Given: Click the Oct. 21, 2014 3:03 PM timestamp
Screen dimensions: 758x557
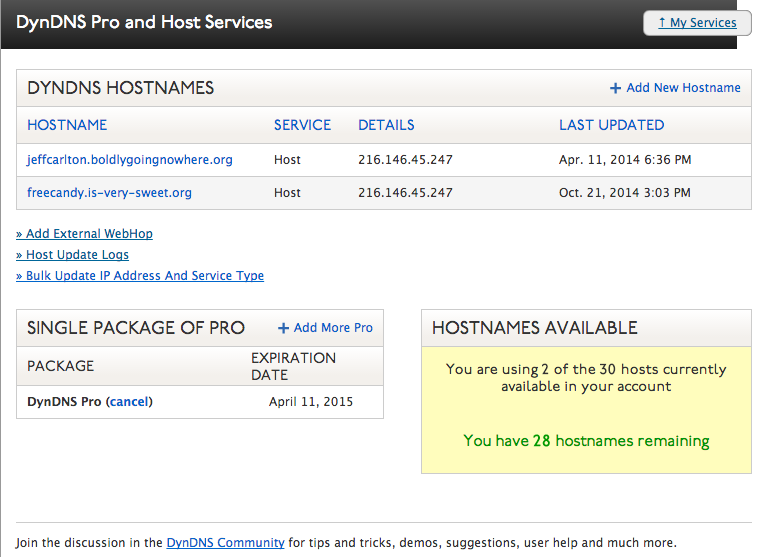Looking at the screenshot, I should point(625,193).
